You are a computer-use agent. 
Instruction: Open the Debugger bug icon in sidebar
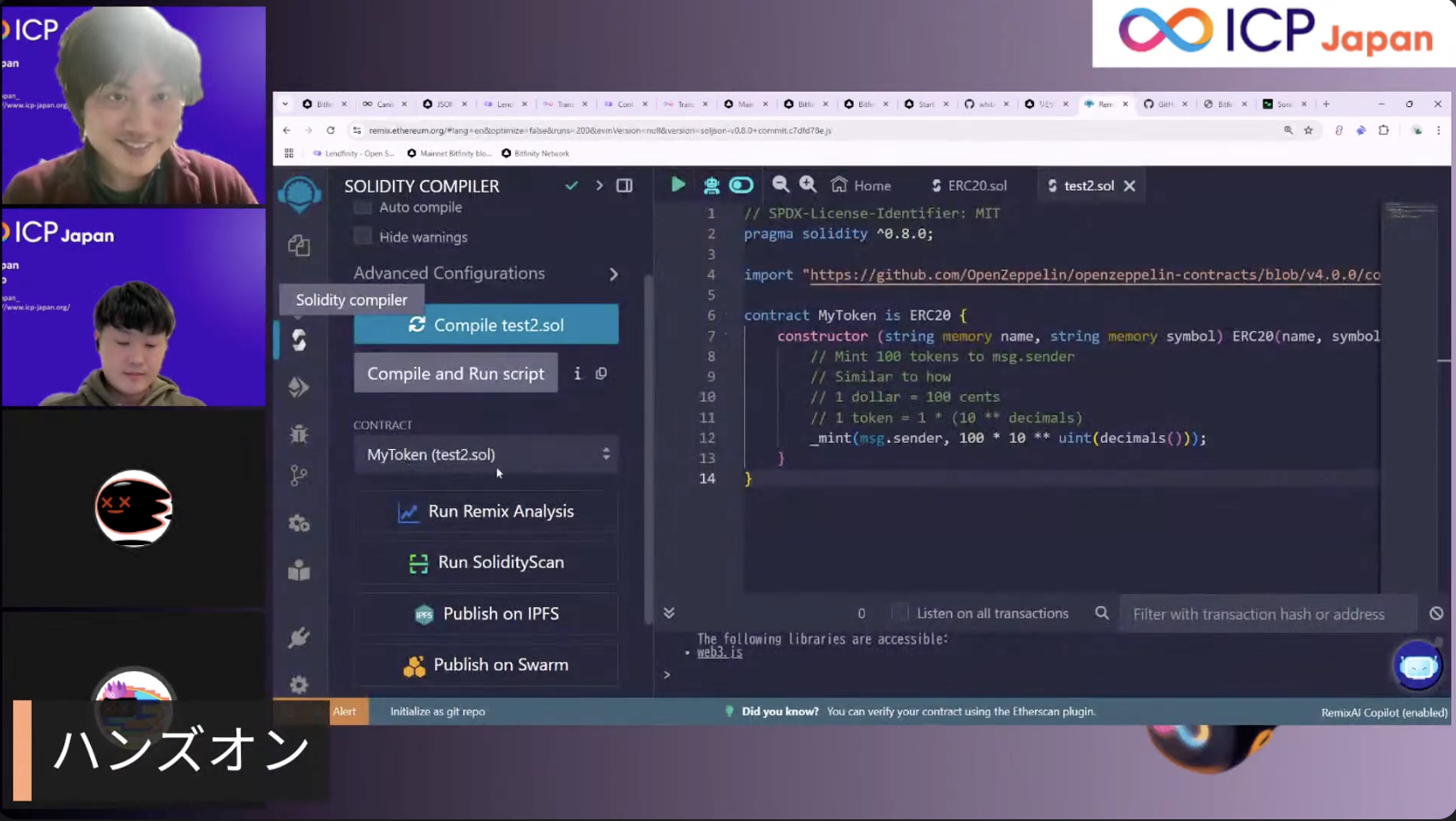(x=298, y=434)
